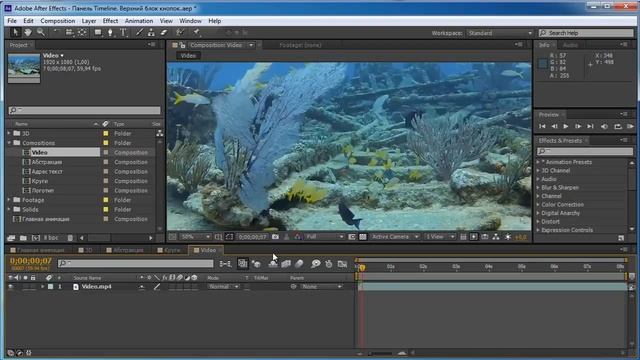
Task: Open the Full resolution dropdown
Action: (x=324, y=237)
